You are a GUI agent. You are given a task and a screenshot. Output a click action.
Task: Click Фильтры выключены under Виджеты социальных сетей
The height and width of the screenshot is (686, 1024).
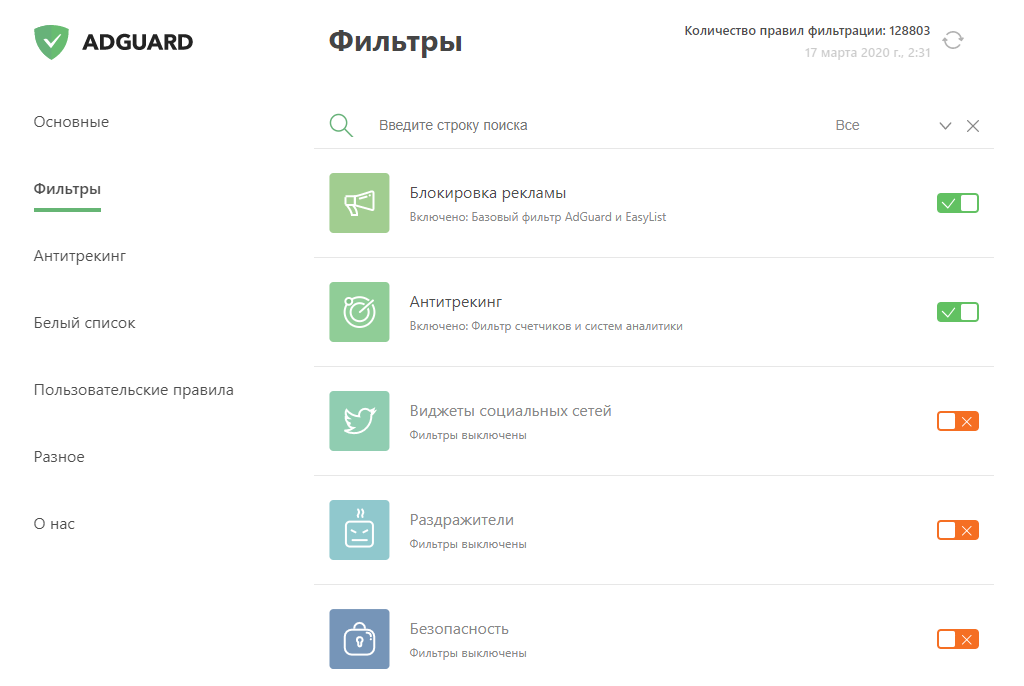(x=468, y=435)
